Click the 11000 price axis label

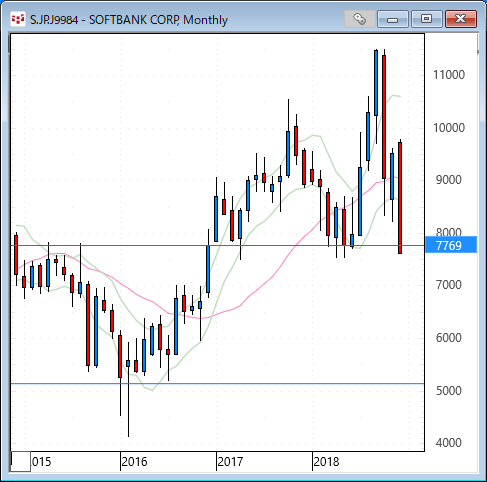449,75
